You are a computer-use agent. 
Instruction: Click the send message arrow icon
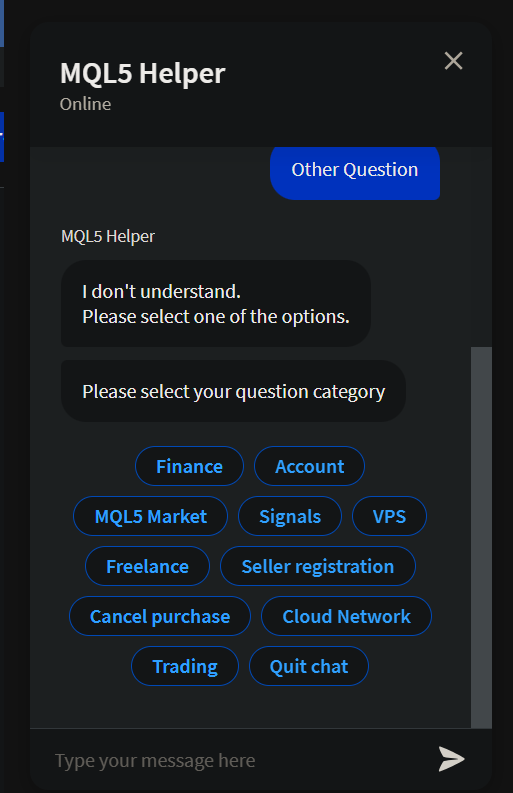point(451,759)
